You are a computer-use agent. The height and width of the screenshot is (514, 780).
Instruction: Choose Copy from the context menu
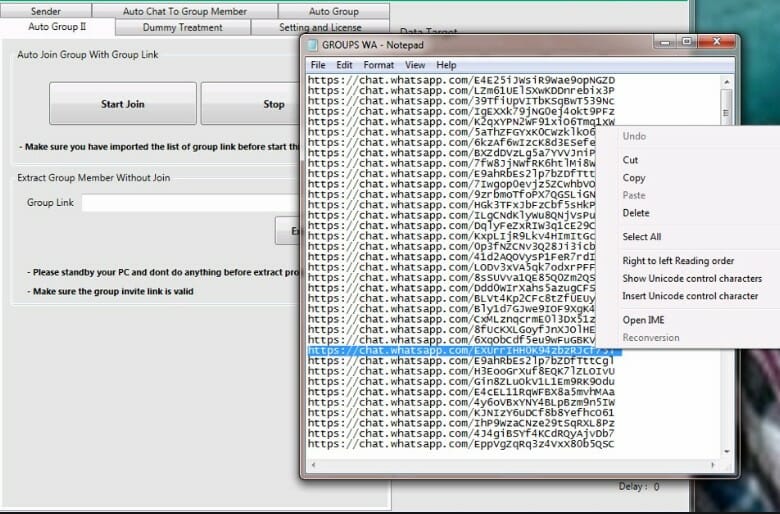coord(634,178)
